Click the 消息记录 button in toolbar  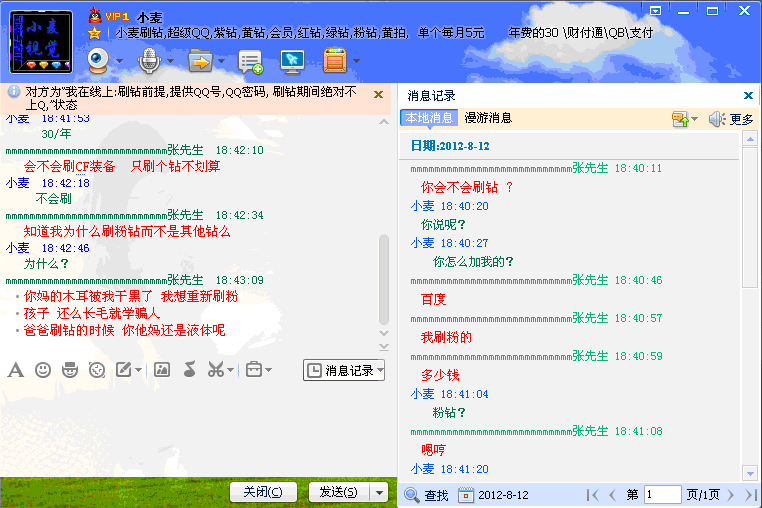click(x=340, y=370)
